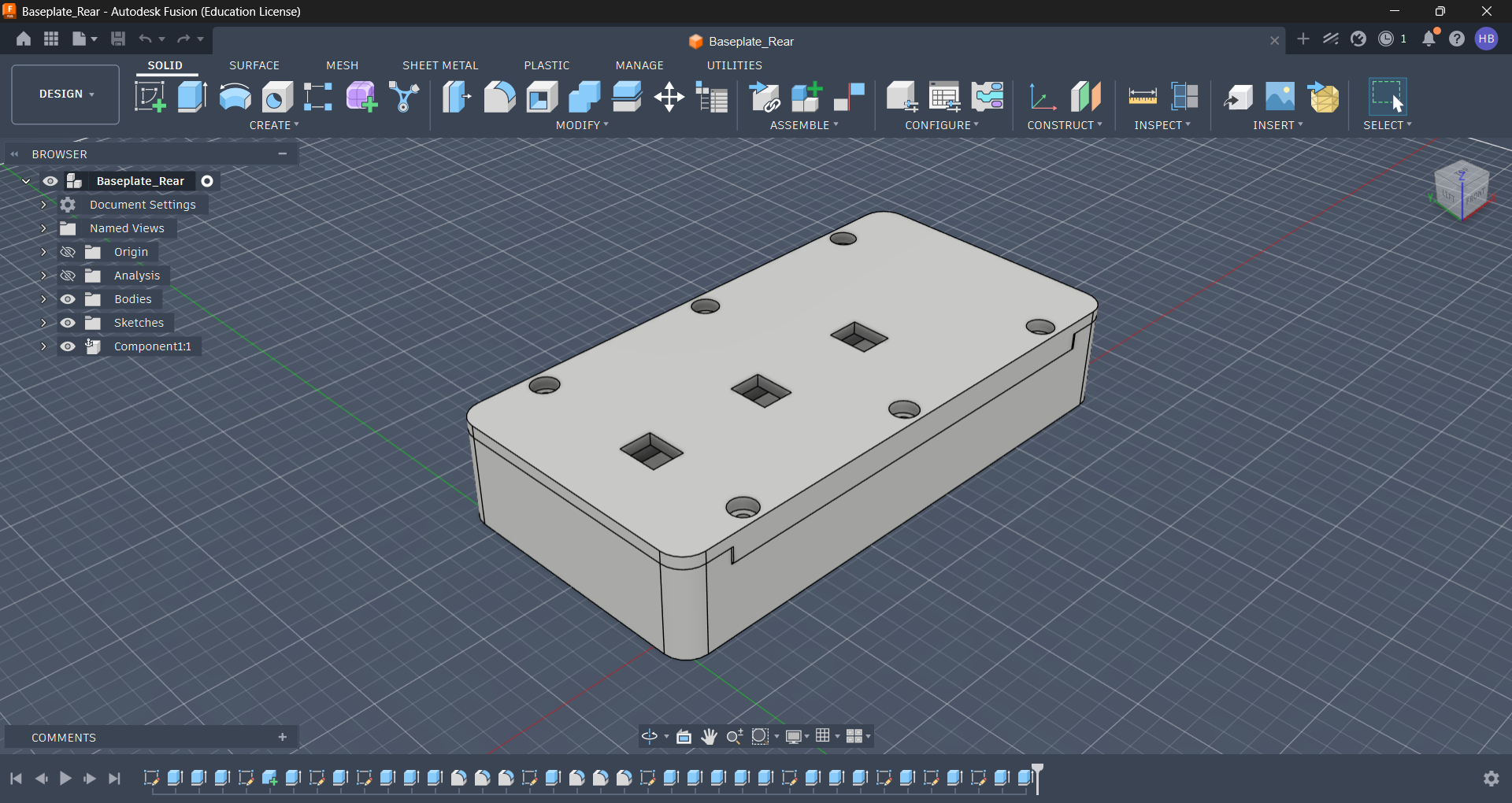Select the Extrude tool
This screenshot has height=803, width=1512.
[192, 97]
